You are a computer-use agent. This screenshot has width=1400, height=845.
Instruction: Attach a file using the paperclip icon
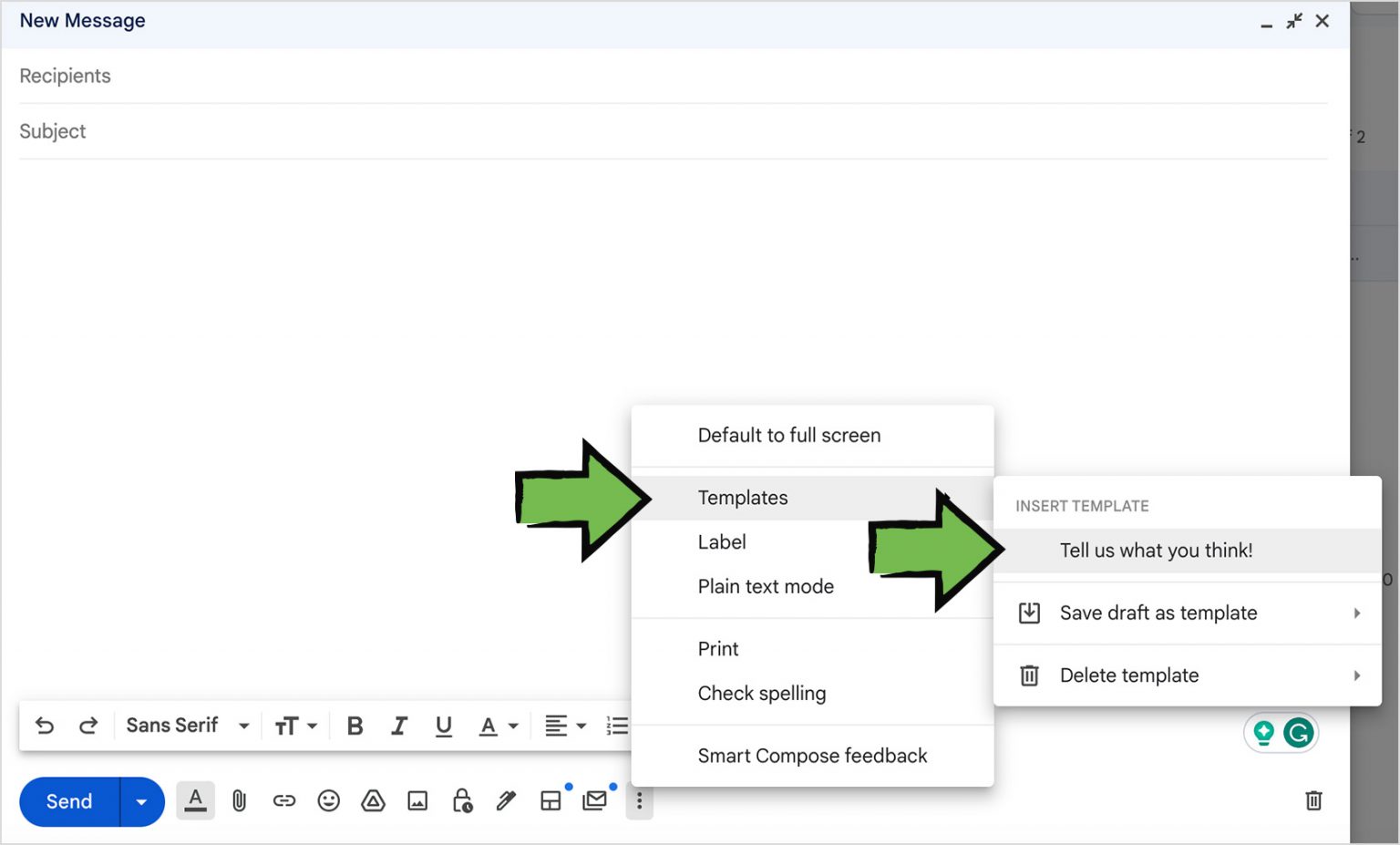[239, 801]
